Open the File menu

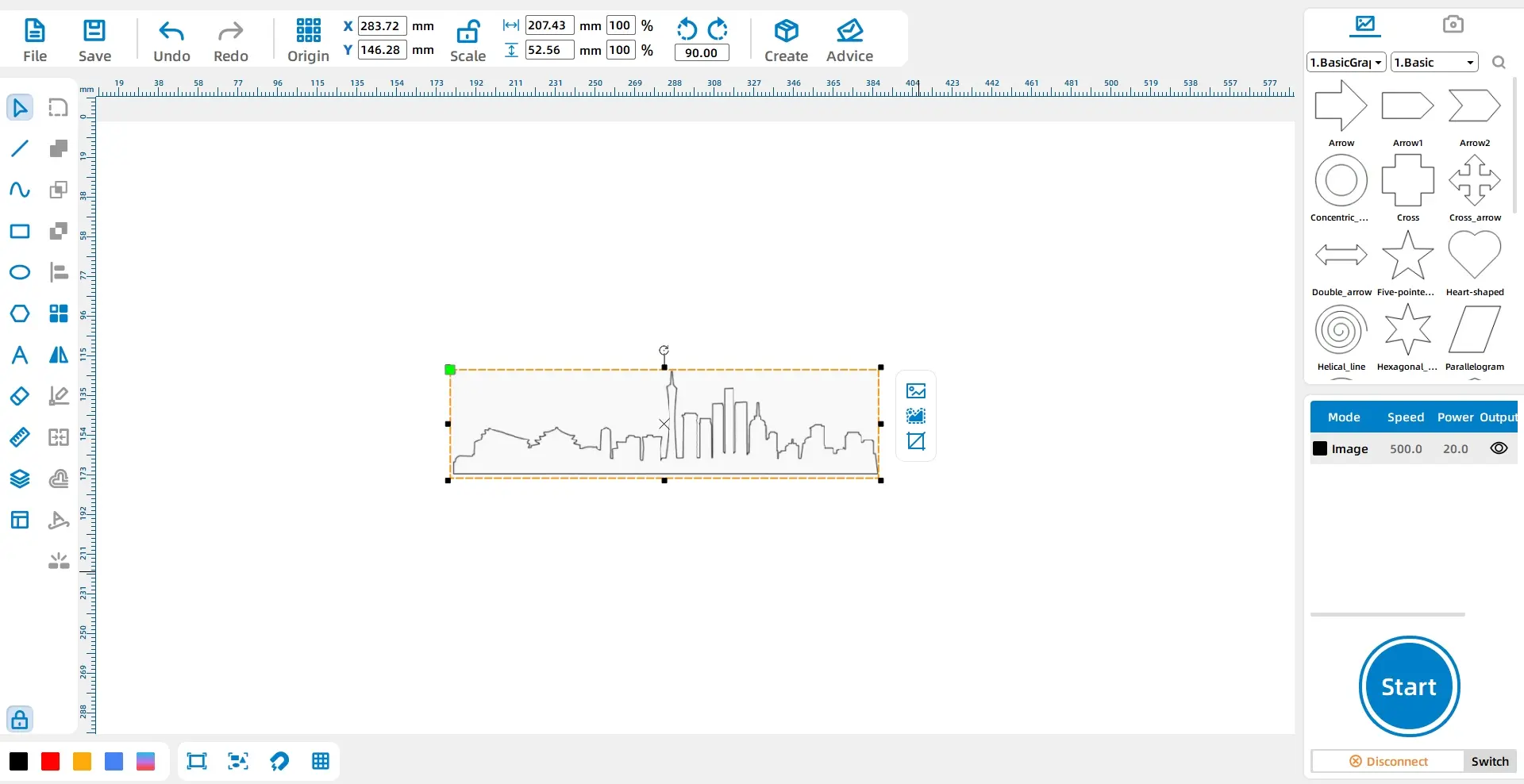pos(35,40)
